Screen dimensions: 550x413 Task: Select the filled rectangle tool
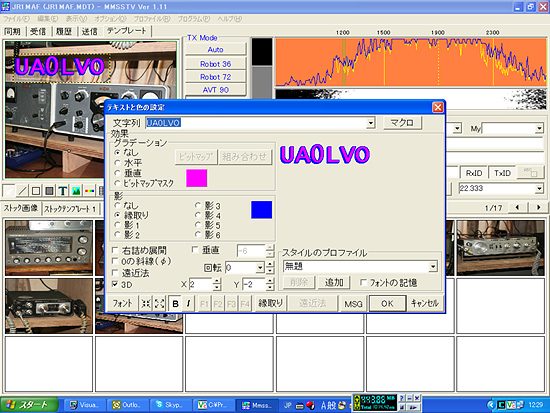pos(49,191)
